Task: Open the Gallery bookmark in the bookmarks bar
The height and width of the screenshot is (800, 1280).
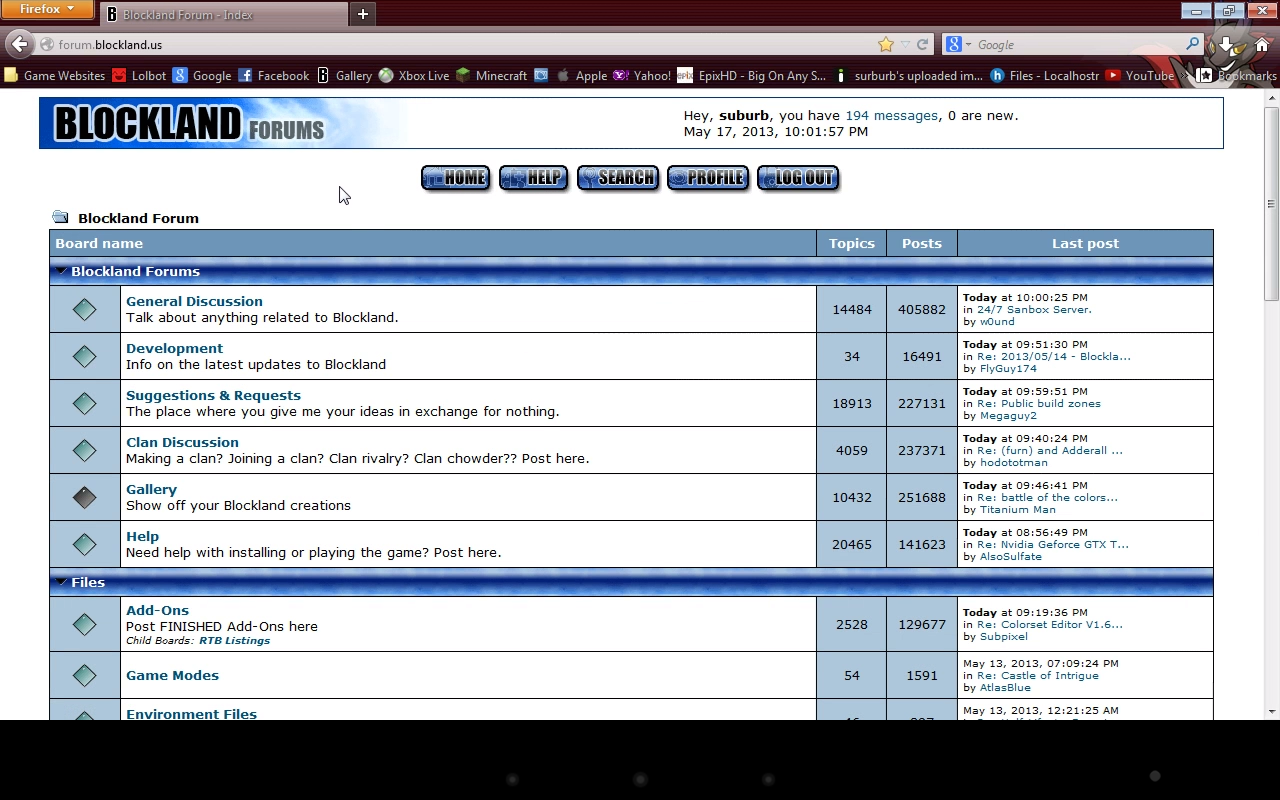Action: (x=344, y=75)
